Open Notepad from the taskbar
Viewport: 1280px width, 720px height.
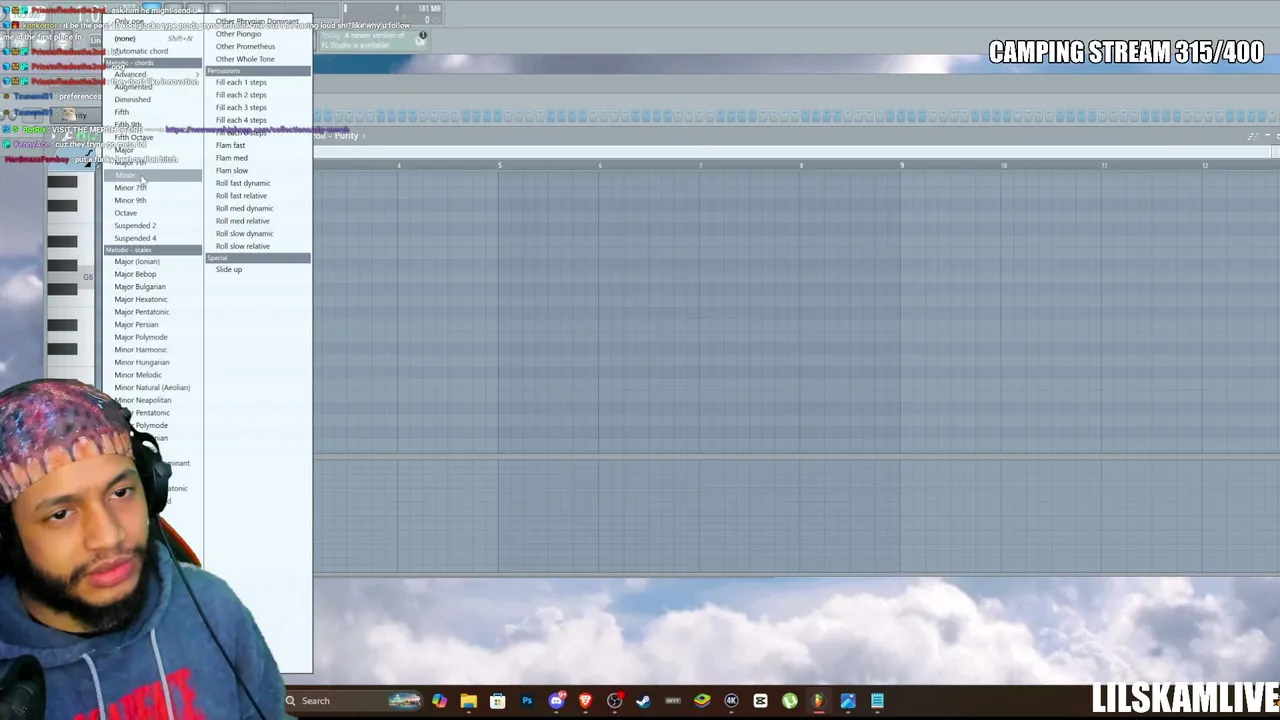[877, 700]
